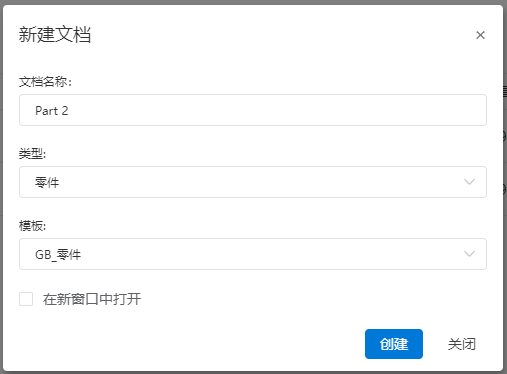Enable the 在新窗口中打开 checkbox

[x=26, y=299]
